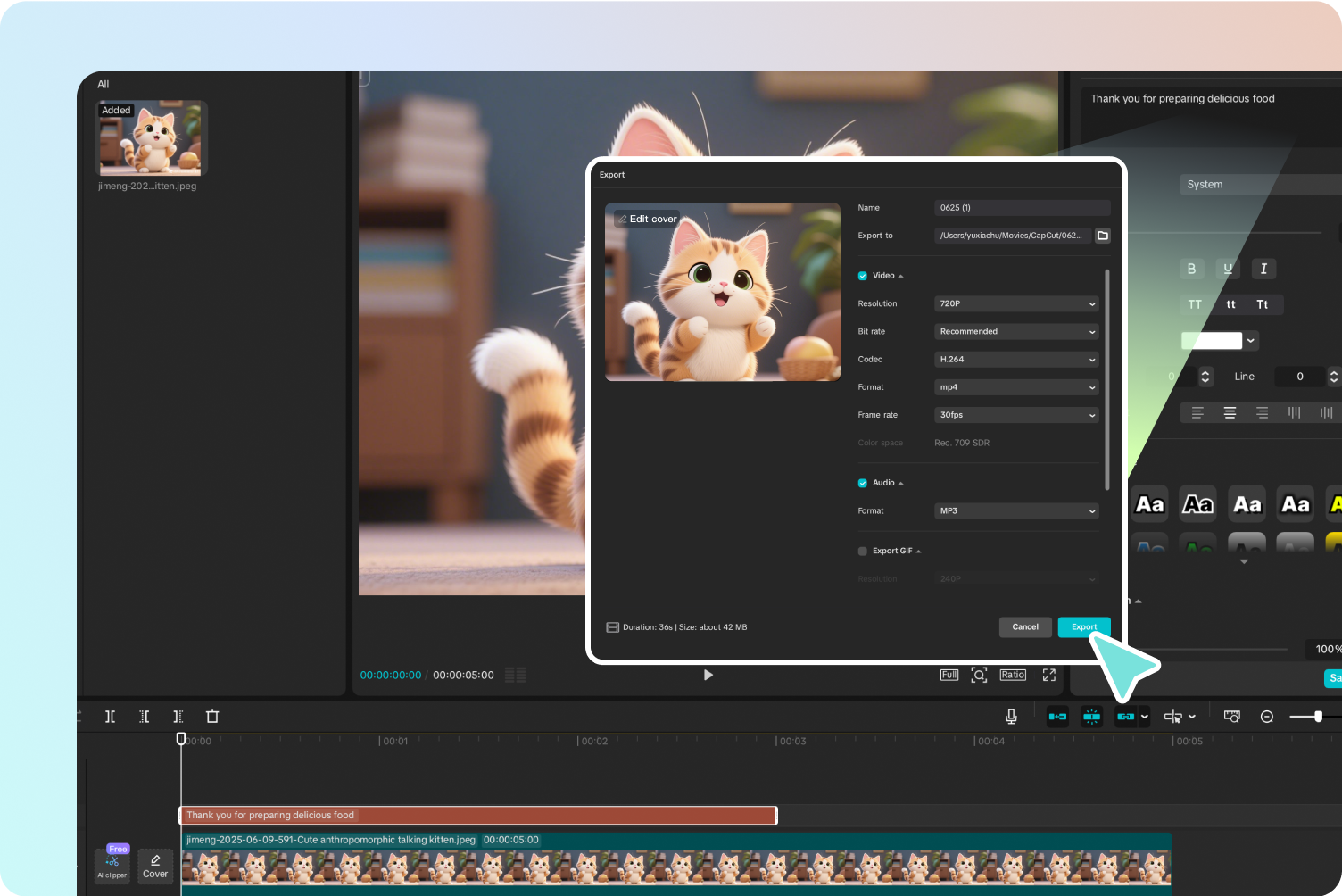
Task: Click the Cover edit icon beside timeline
Action: (155, 865)
